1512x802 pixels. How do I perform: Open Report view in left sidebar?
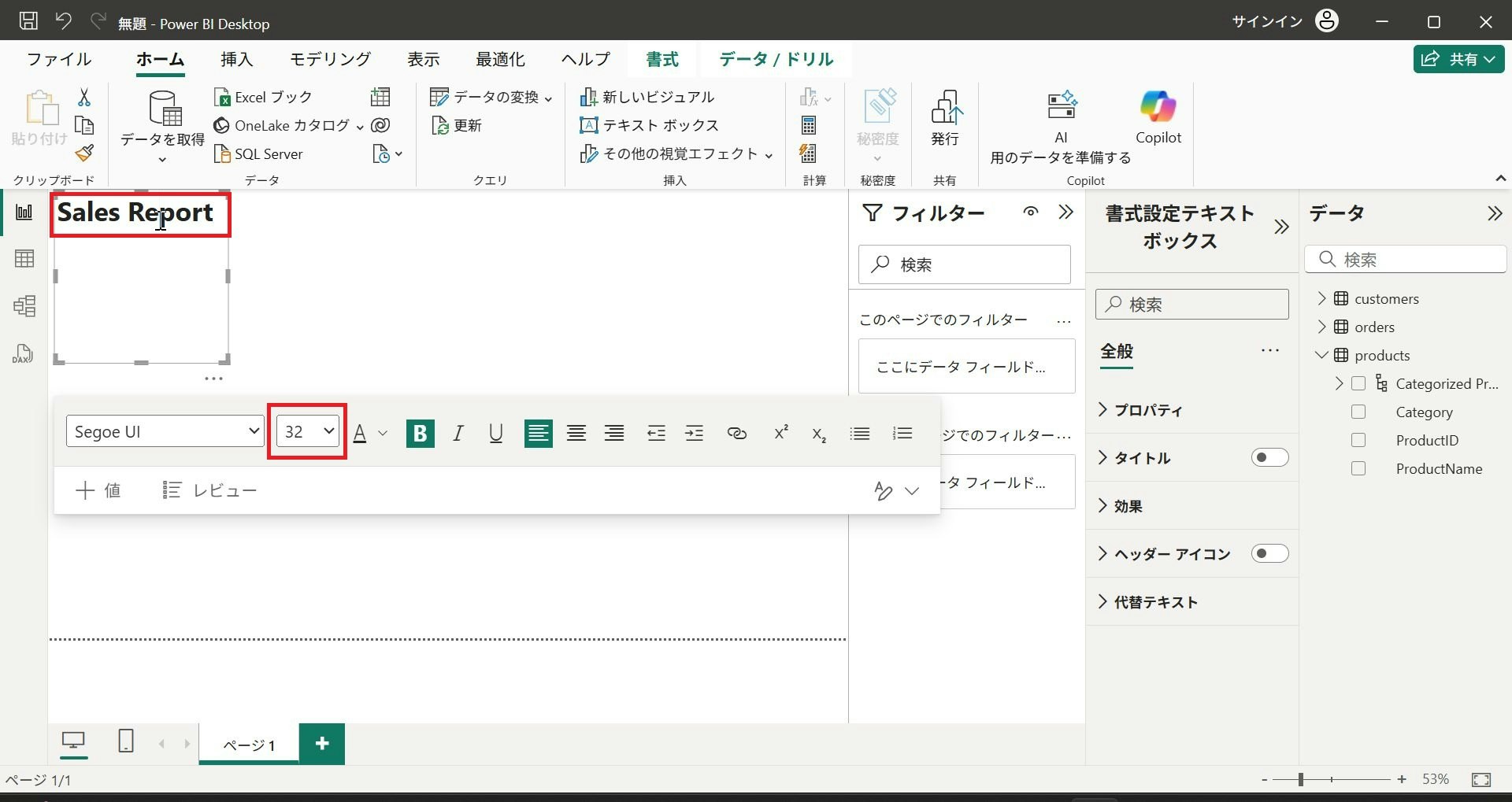[x=24, y=212]
